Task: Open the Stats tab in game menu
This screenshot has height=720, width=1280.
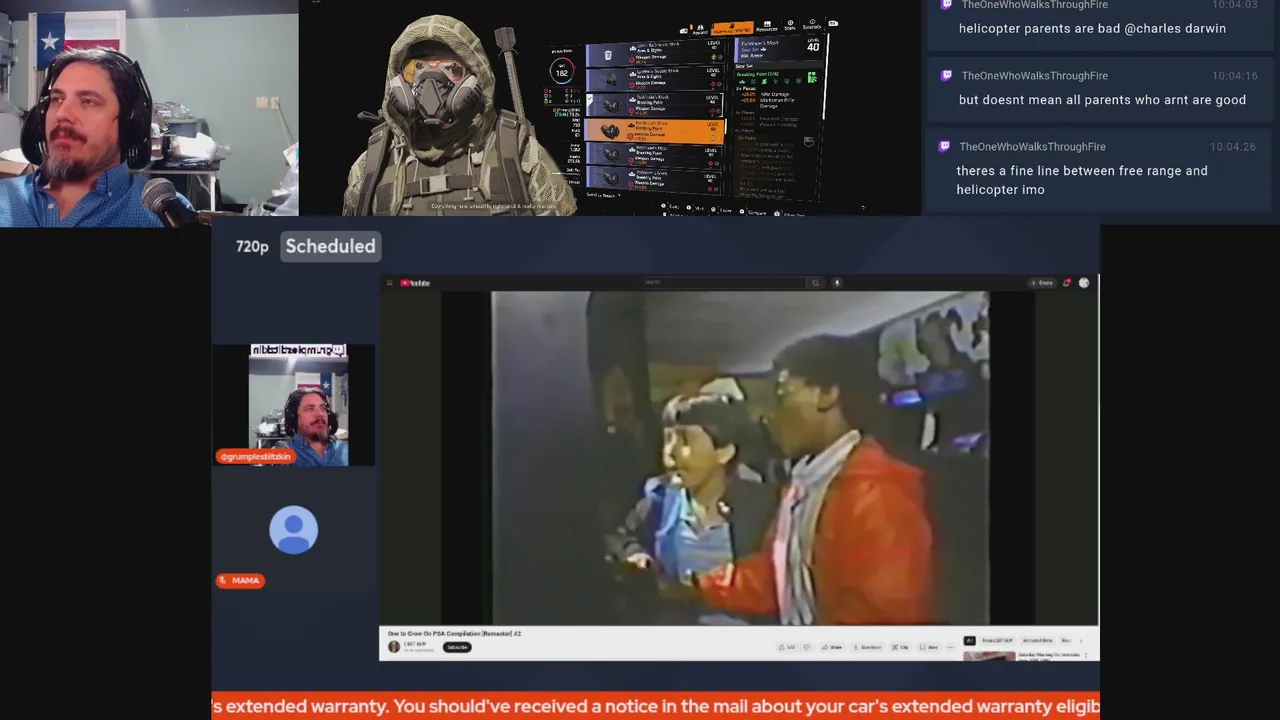Action: click(790, 25)
